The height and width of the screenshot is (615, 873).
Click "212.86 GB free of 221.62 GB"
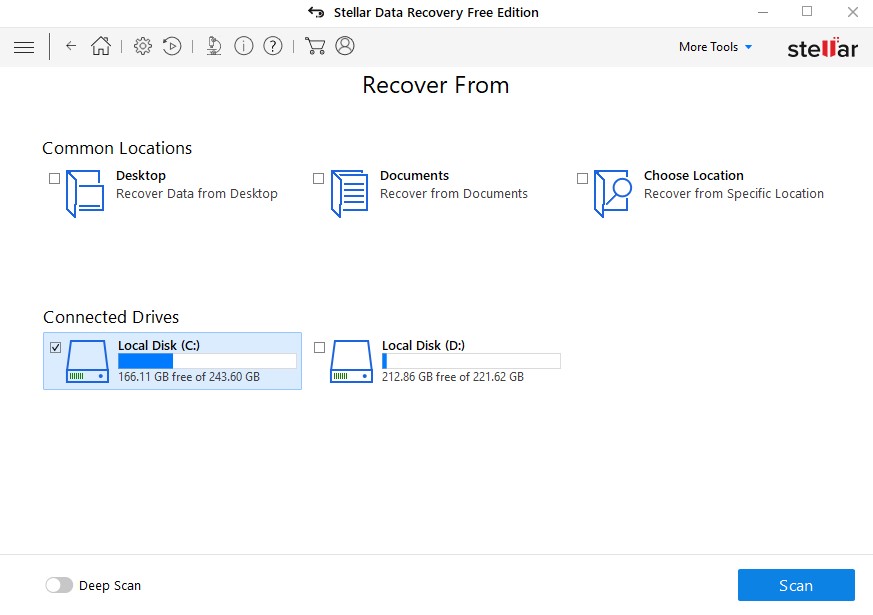pyautogui.click(x=453, y=377)
